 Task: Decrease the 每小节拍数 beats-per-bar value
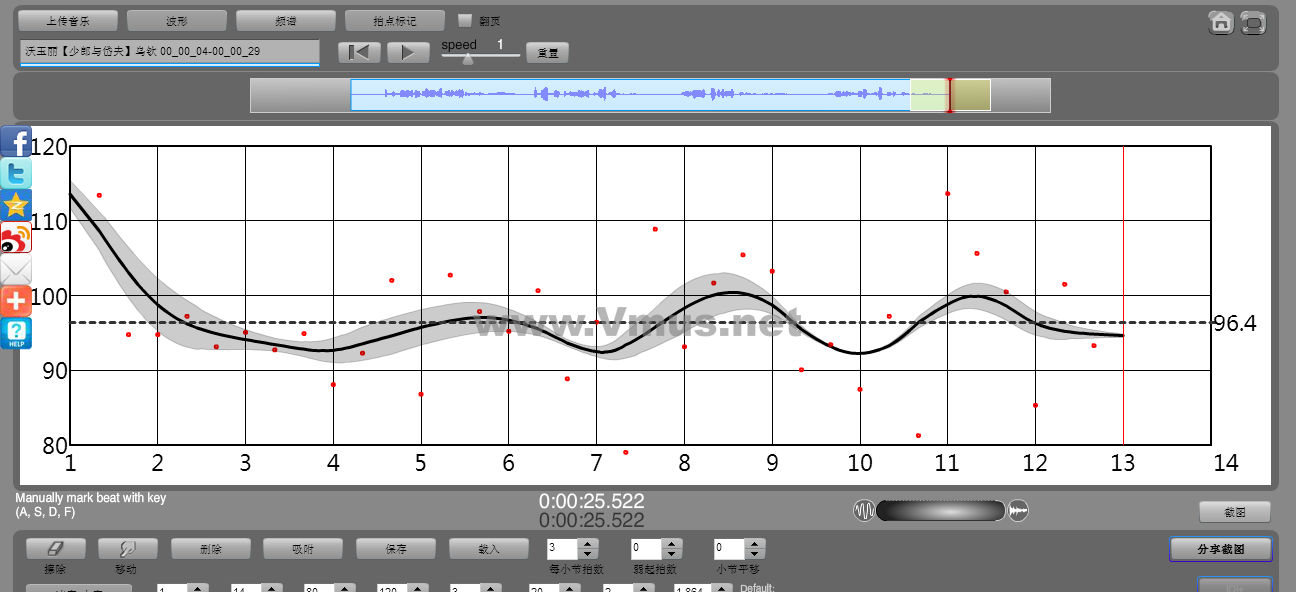pyautogui.click(x=589, y=554)
